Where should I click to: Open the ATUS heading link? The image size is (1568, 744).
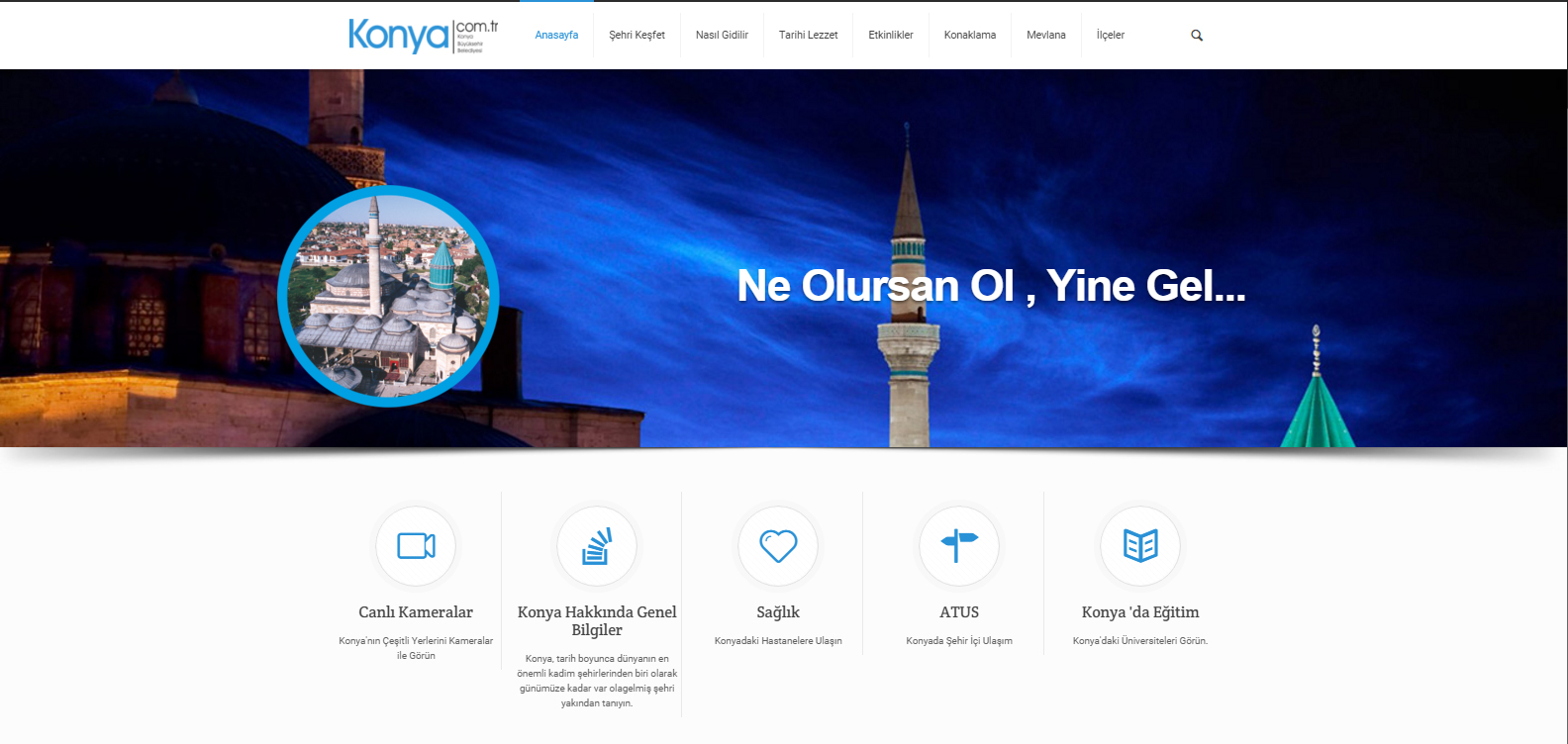point(959,612)
